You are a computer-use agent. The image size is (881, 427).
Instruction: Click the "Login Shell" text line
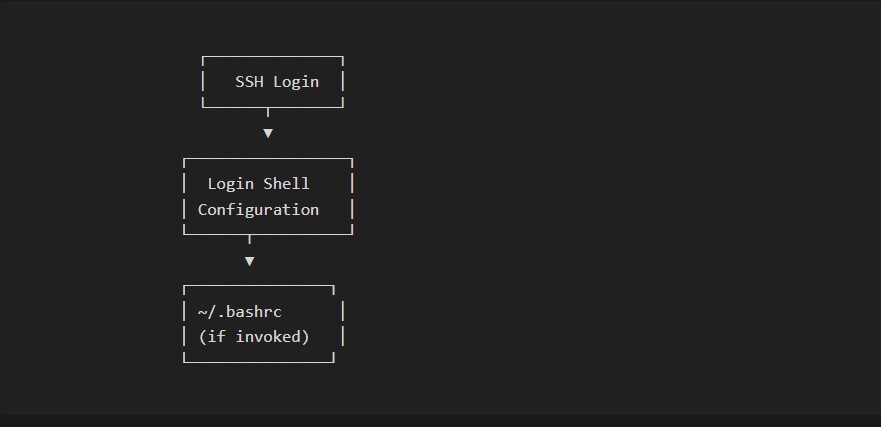click(x=258, y=184)
